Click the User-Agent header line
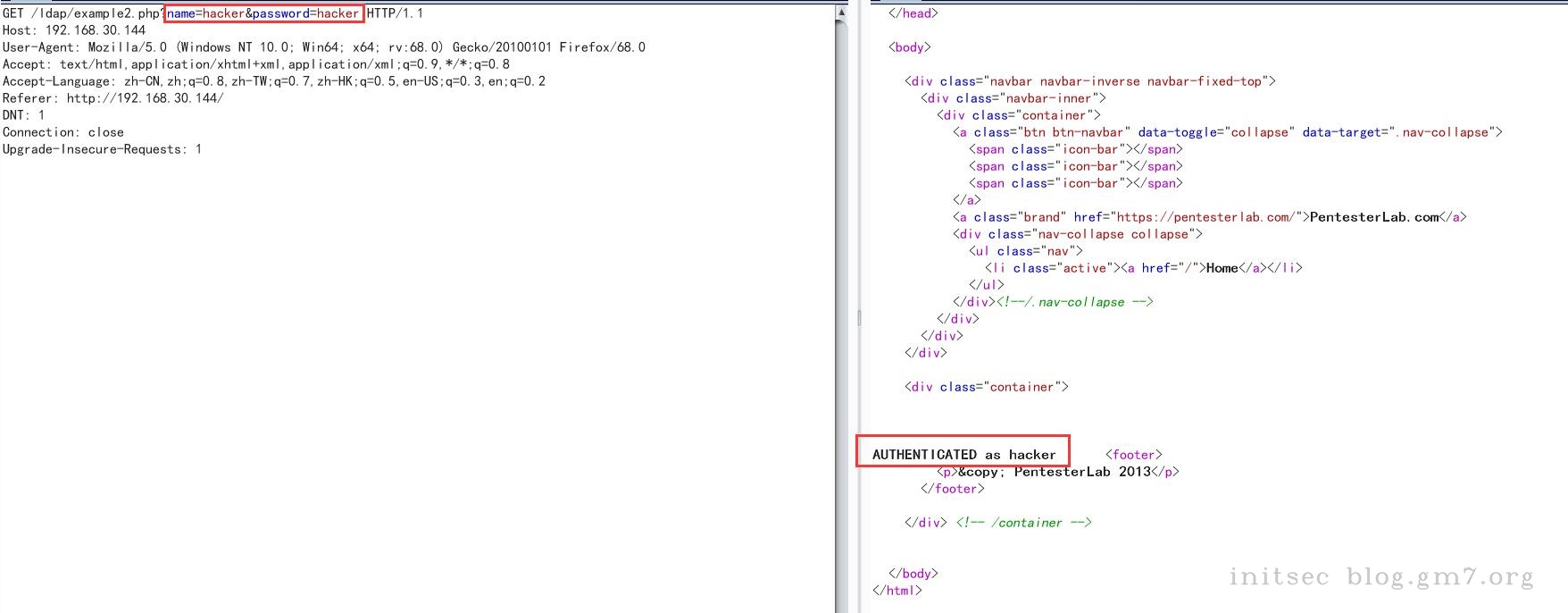The image size is (1568, 613). coord(324,47)
